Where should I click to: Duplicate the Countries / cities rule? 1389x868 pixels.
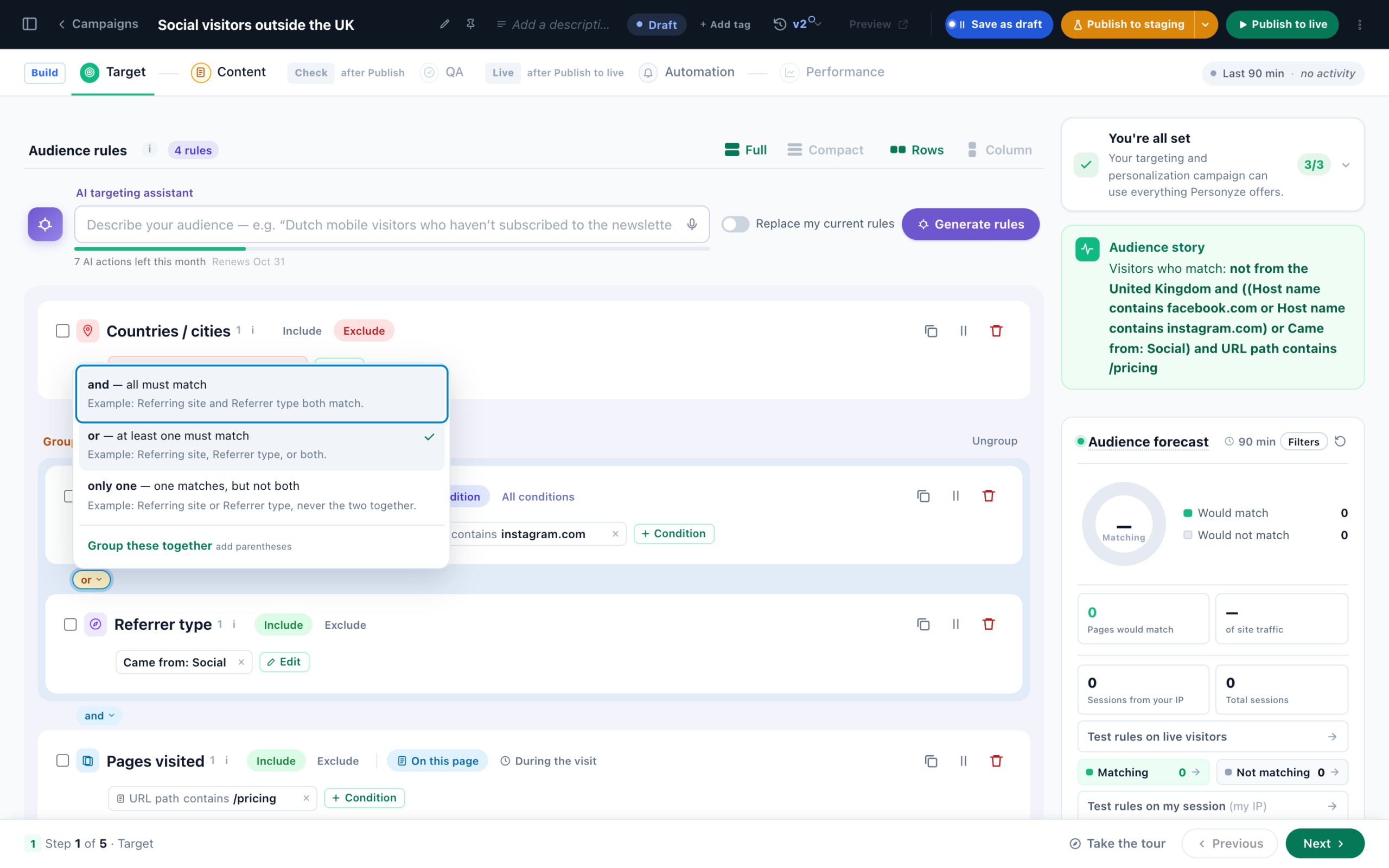(931, 331)
